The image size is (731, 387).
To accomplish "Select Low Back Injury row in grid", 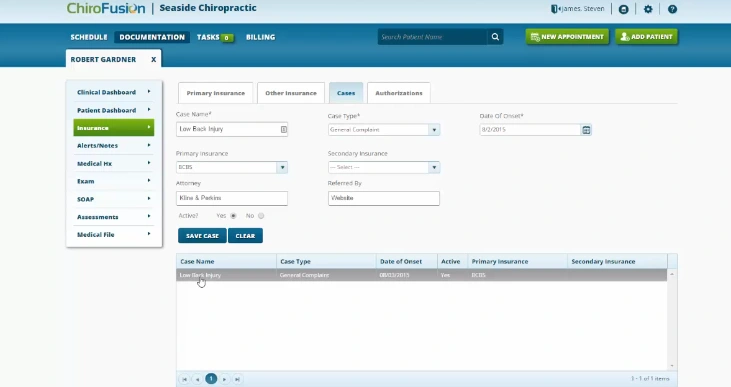I will click(x=421, y=275).
